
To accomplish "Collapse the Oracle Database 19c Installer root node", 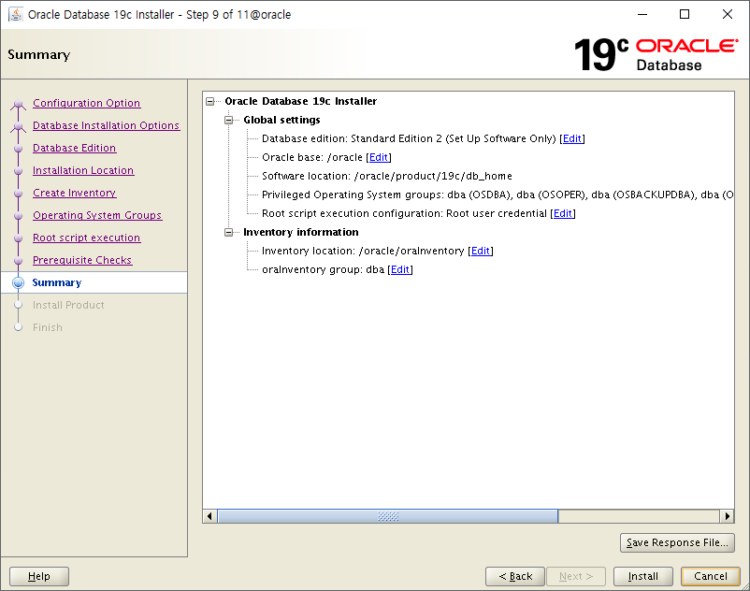I will [x=210, y=101].
